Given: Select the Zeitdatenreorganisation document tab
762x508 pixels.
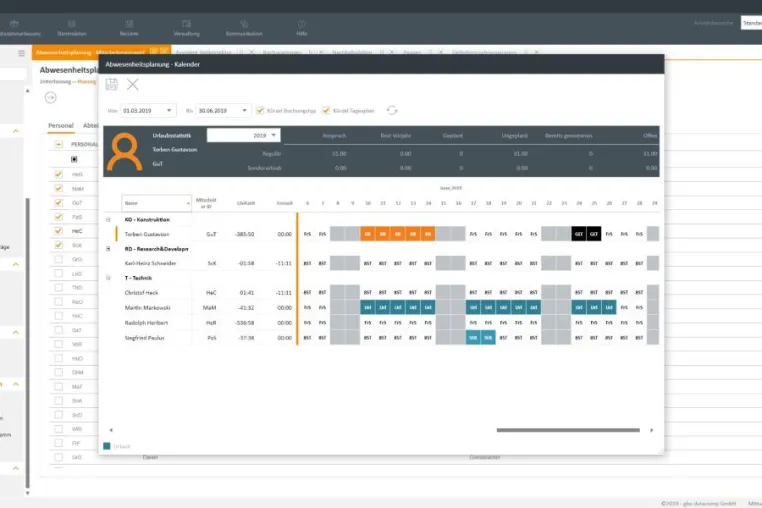Looking at the screenshot, I should (x=484, y=52).
